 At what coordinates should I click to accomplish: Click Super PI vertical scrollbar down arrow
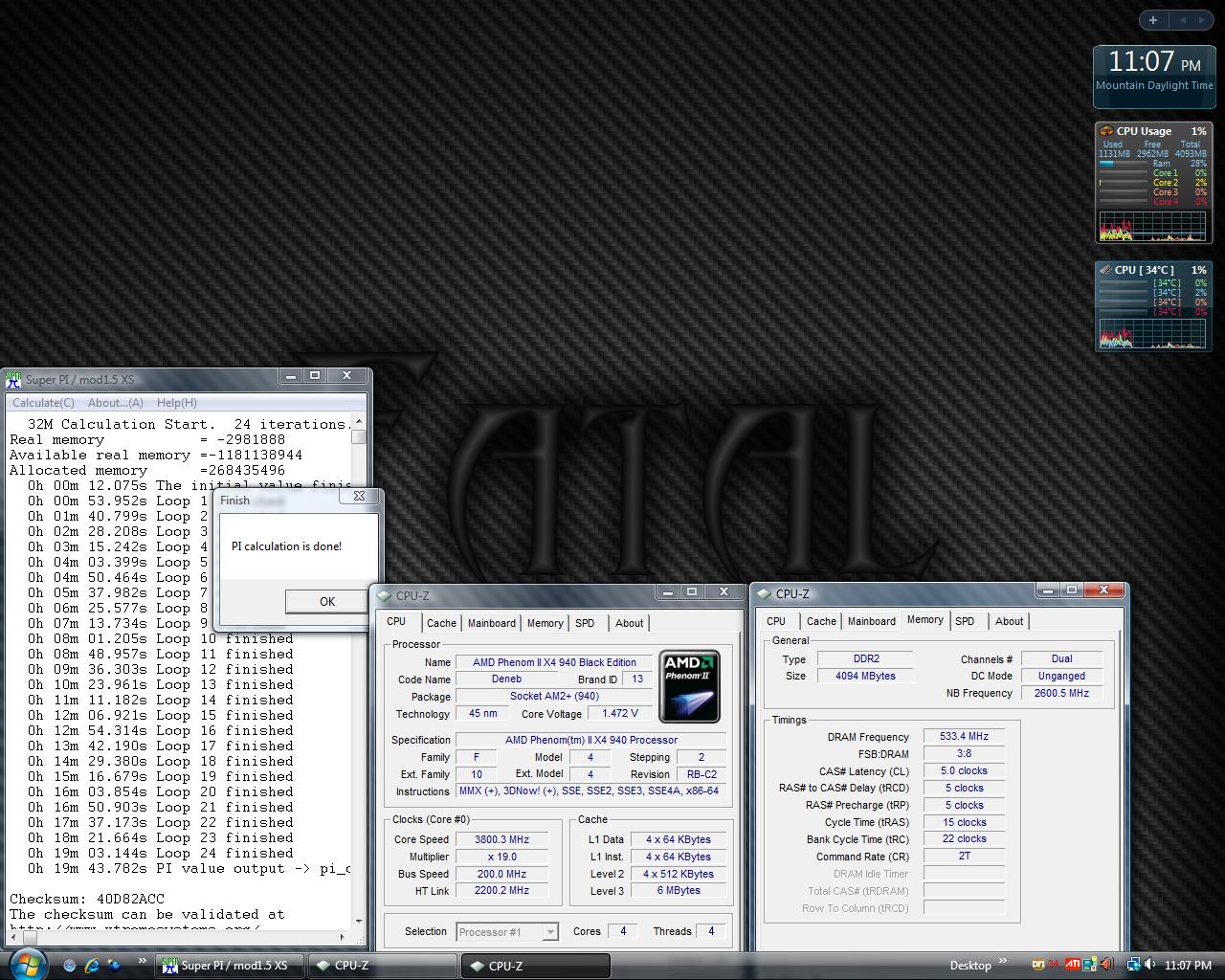coord(359,921)
